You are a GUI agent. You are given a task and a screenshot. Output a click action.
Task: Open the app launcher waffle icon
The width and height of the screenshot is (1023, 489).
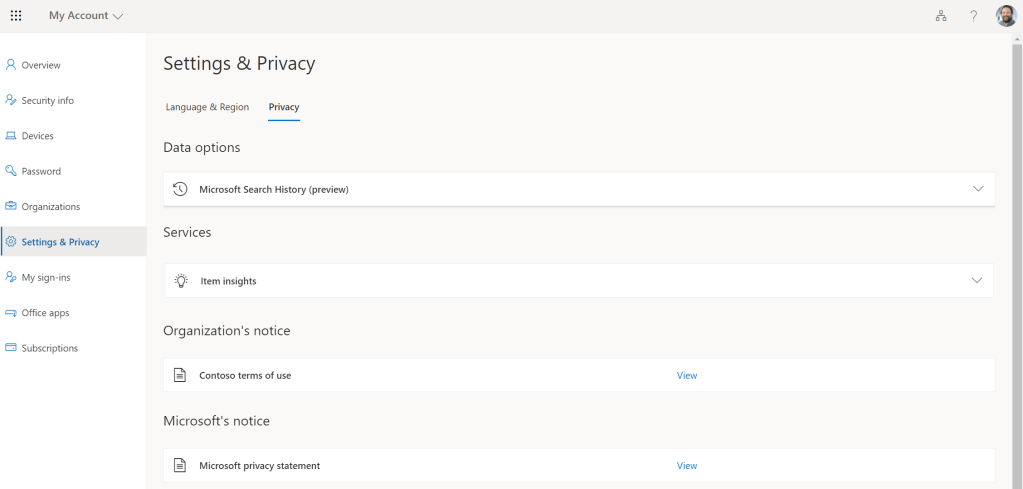[16, 16]
